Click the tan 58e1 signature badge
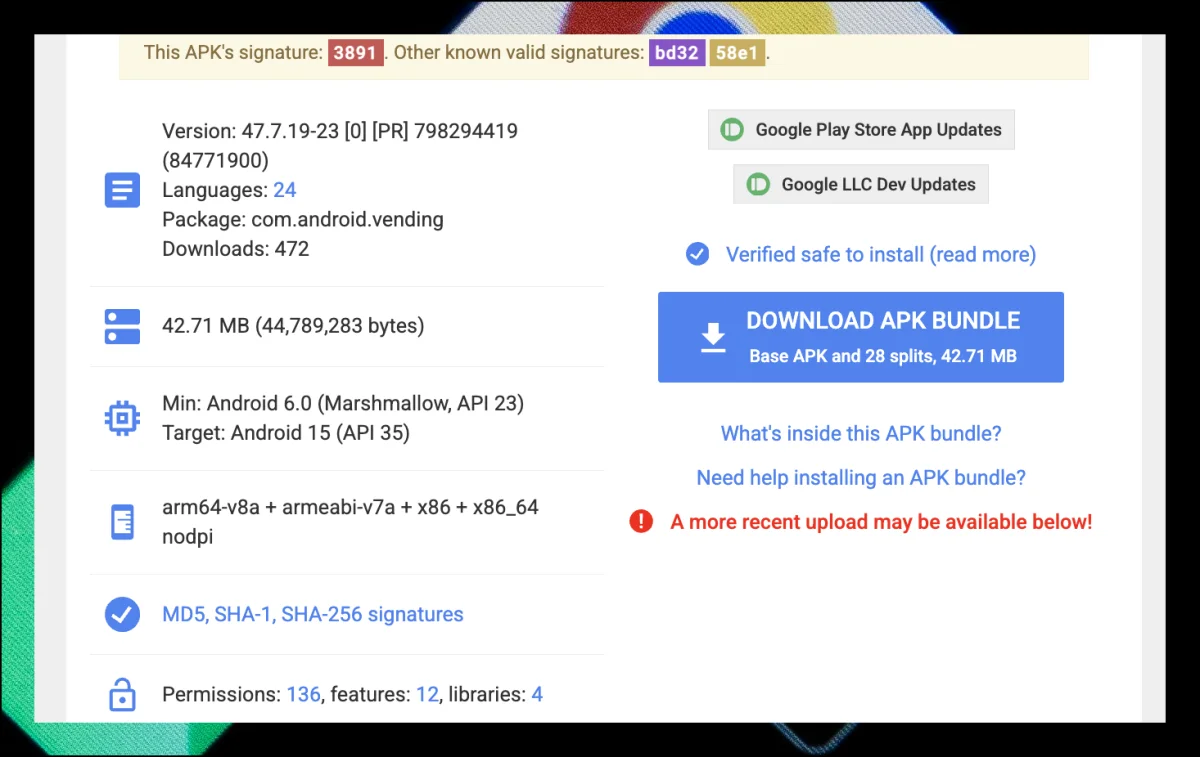 click(736, 53)
